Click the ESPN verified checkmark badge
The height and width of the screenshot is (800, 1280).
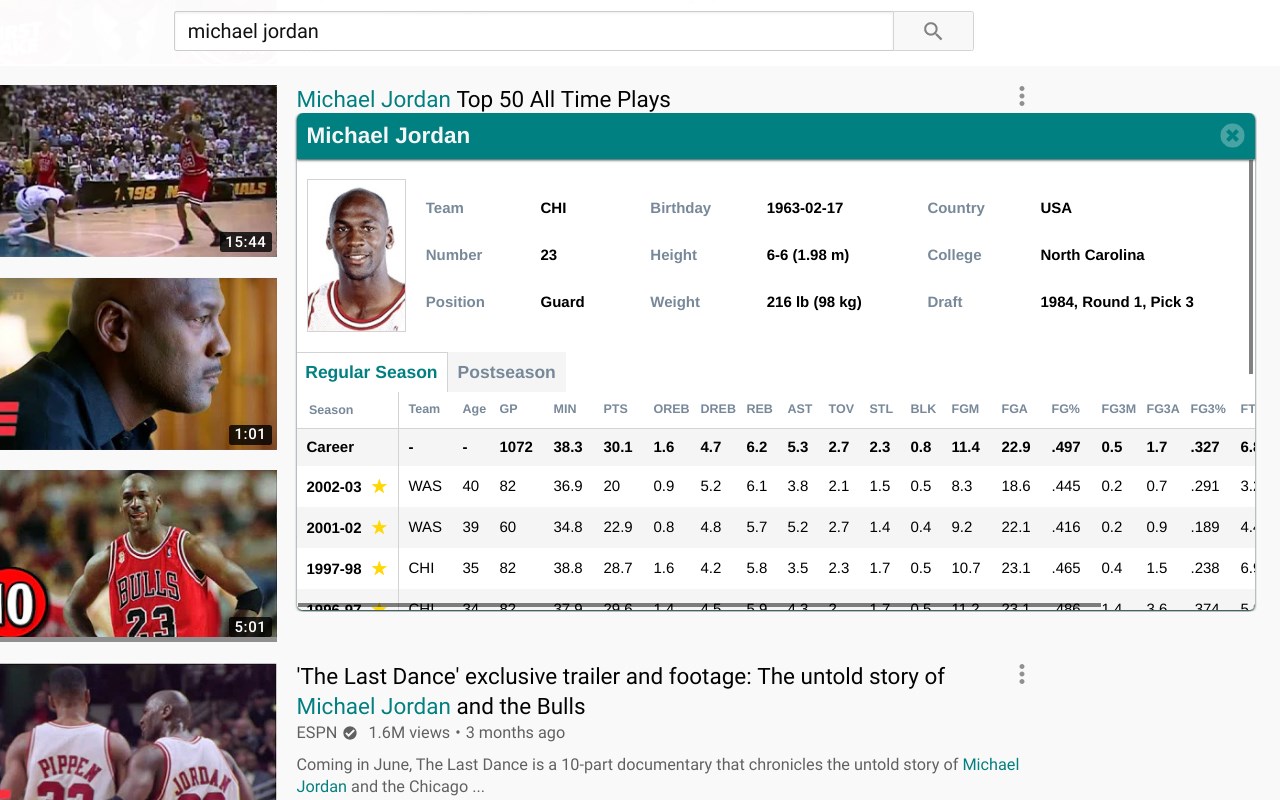350,733
